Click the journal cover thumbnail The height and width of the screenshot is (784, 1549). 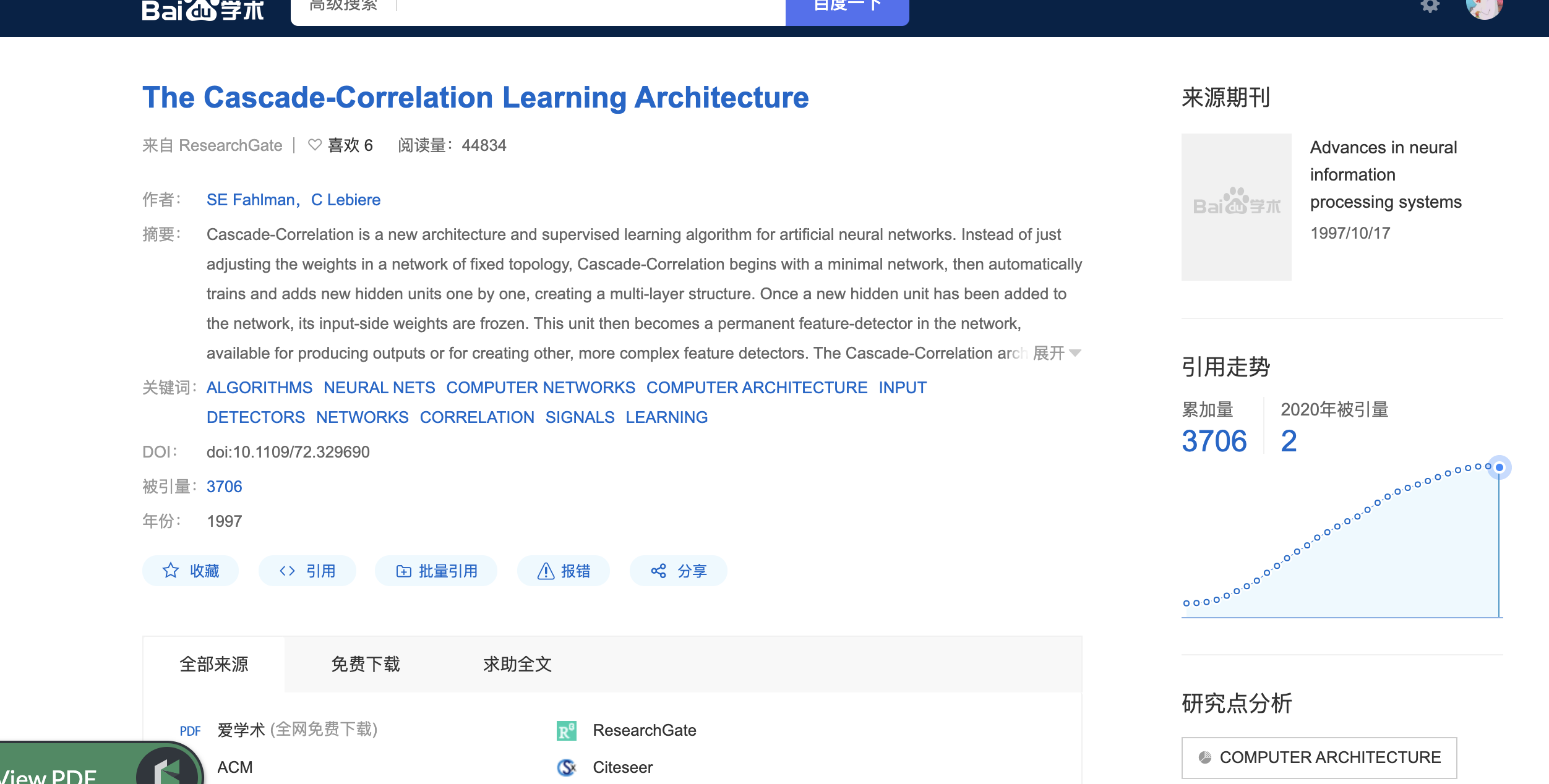[x=1236, y=207]
